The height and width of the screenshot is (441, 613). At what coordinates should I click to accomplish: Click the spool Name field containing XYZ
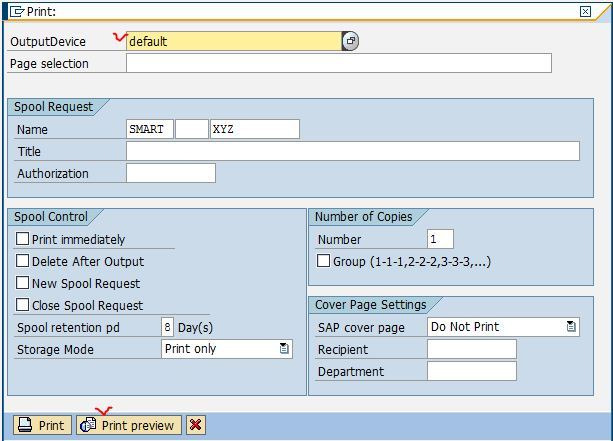255,129
